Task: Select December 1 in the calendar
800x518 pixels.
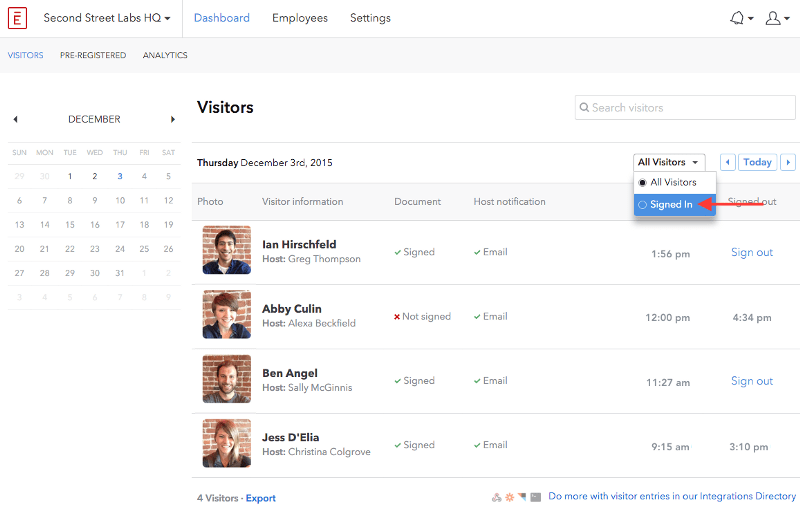Action: click(70, 176)
